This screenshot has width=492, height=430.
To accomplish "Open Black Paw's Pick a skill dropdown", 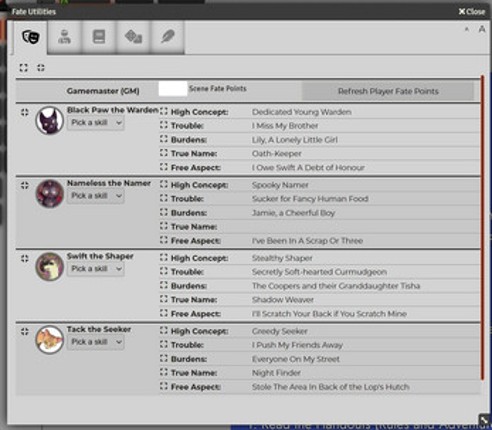I will coord(96,123).
